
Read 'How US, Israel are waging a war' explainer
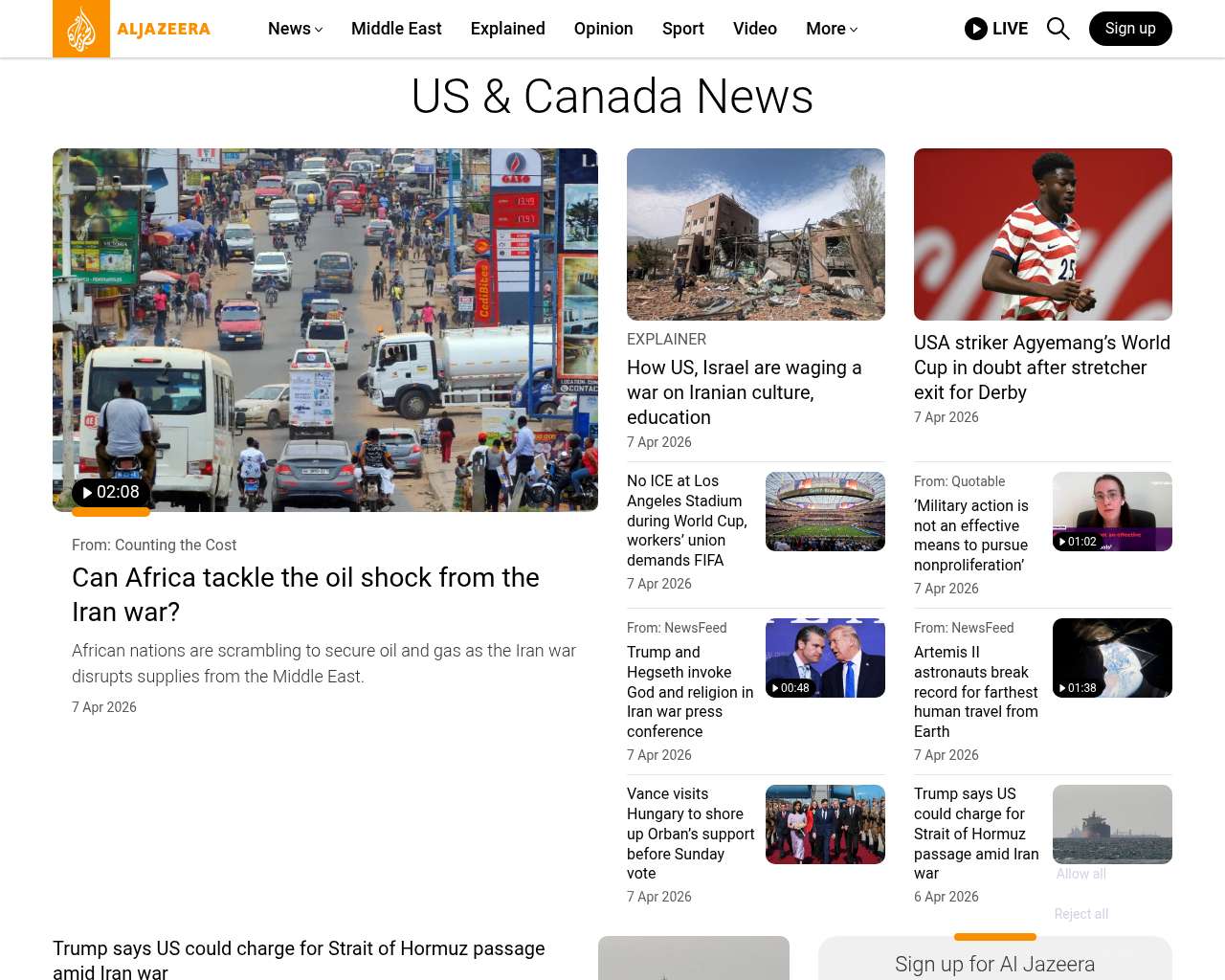pos(745,392)
